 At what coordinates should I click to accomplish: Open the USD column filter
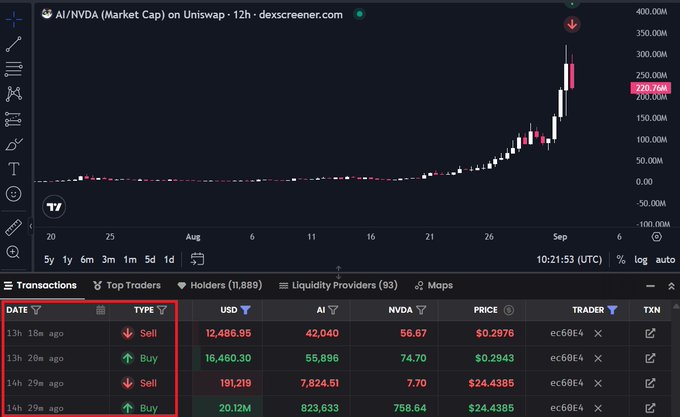coord(245,310)
